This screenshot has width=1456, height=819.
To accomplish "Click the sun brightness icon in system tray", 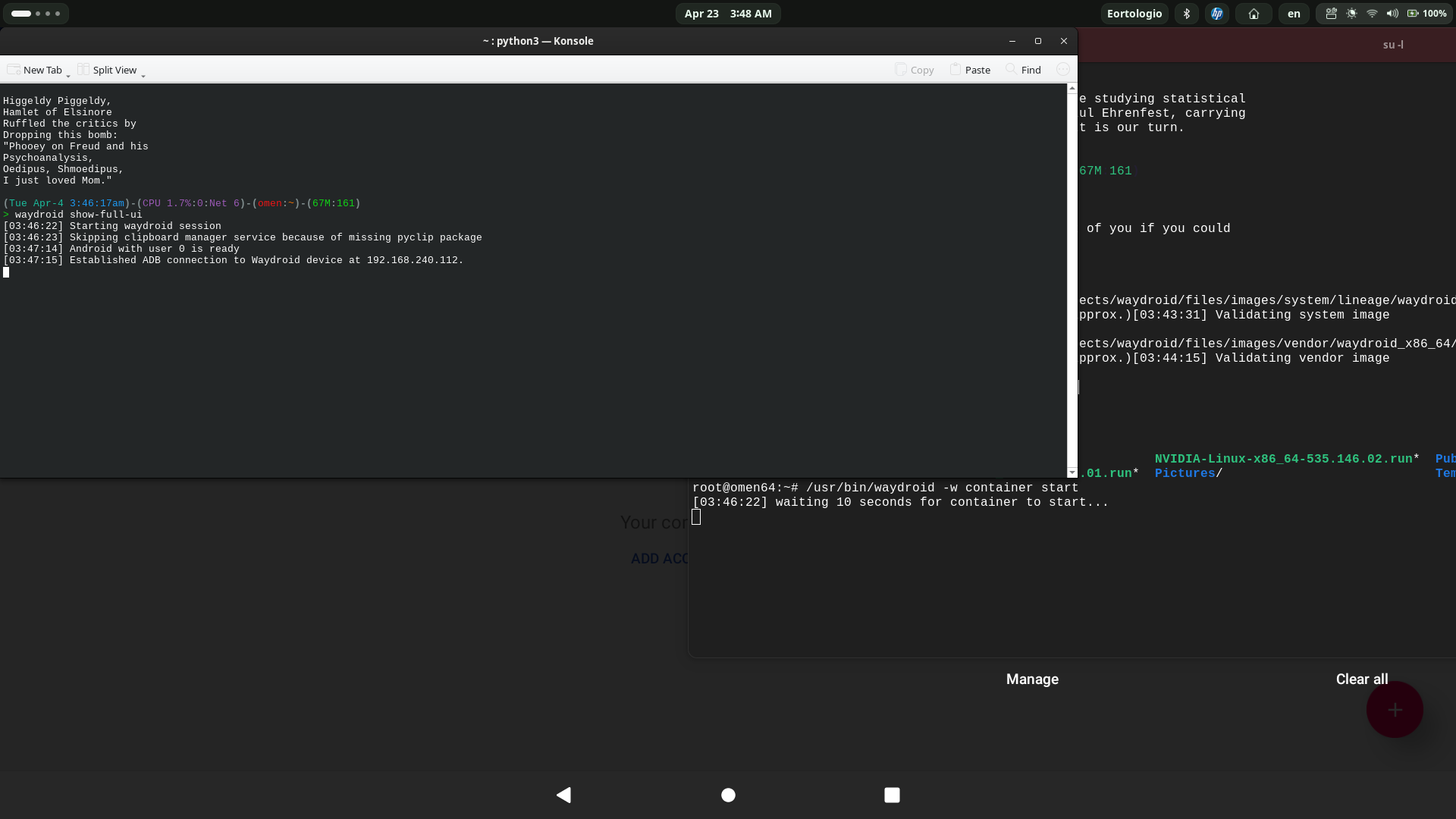I will (x=1351, y=14).
